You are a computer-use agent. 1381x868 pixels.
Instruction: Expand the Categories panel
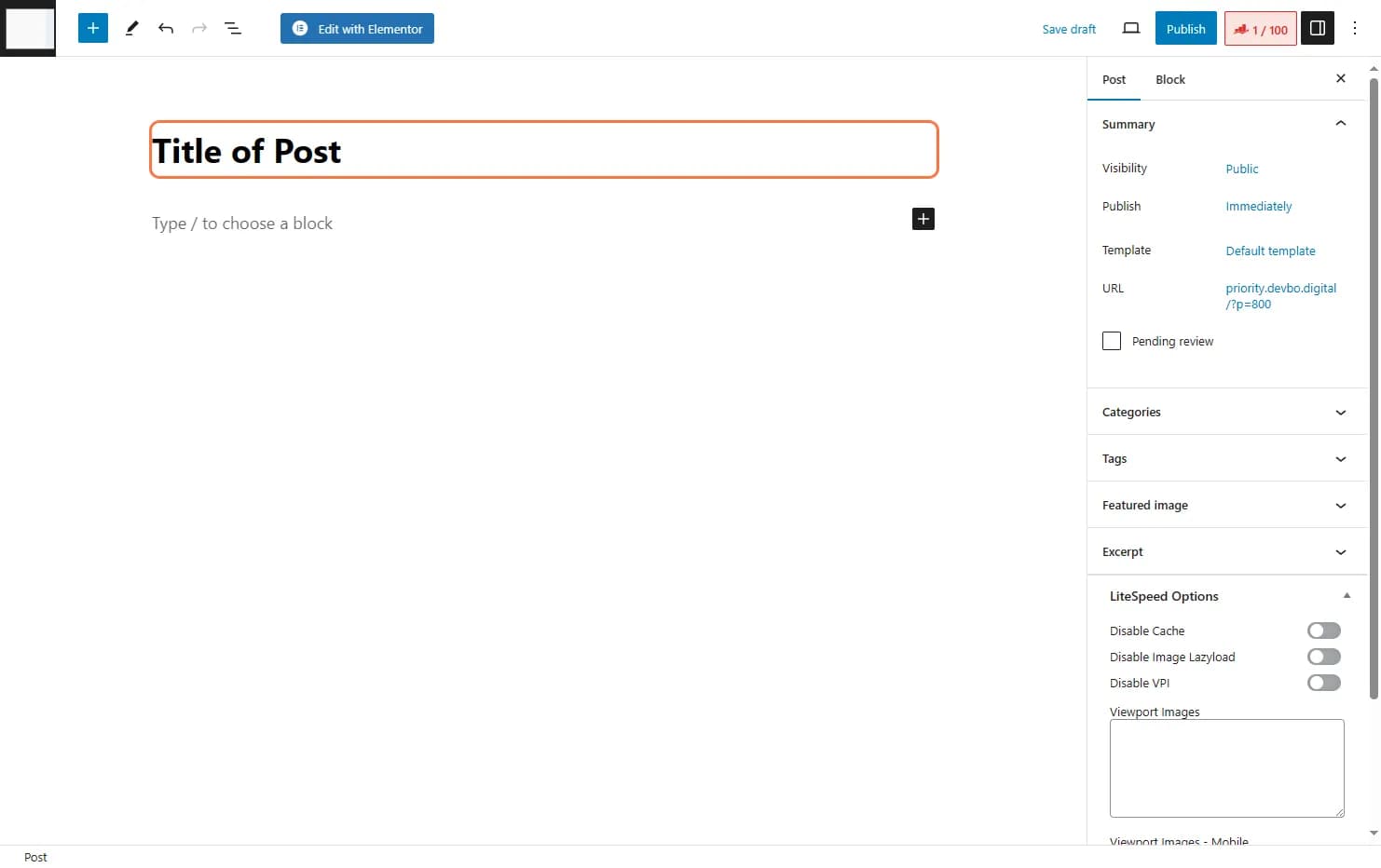pos(1226,412)
